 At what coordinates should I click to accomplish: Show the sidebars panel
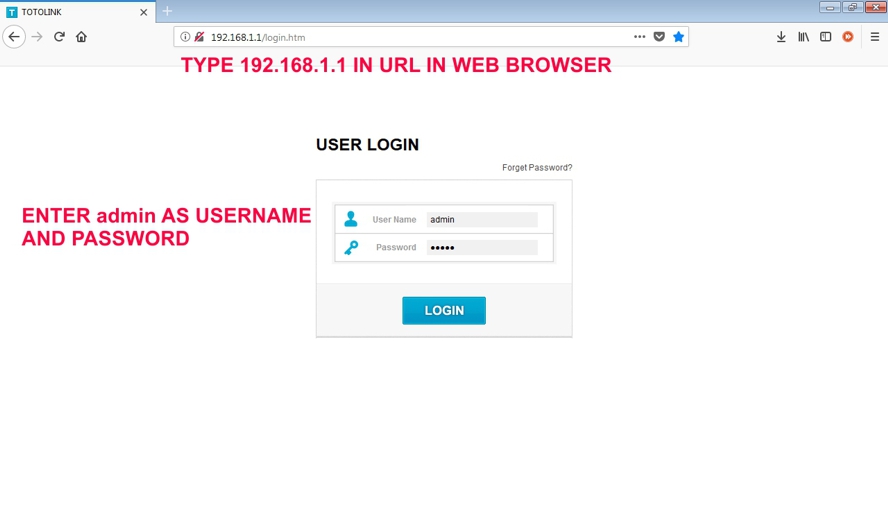click(x=826, y=37)
